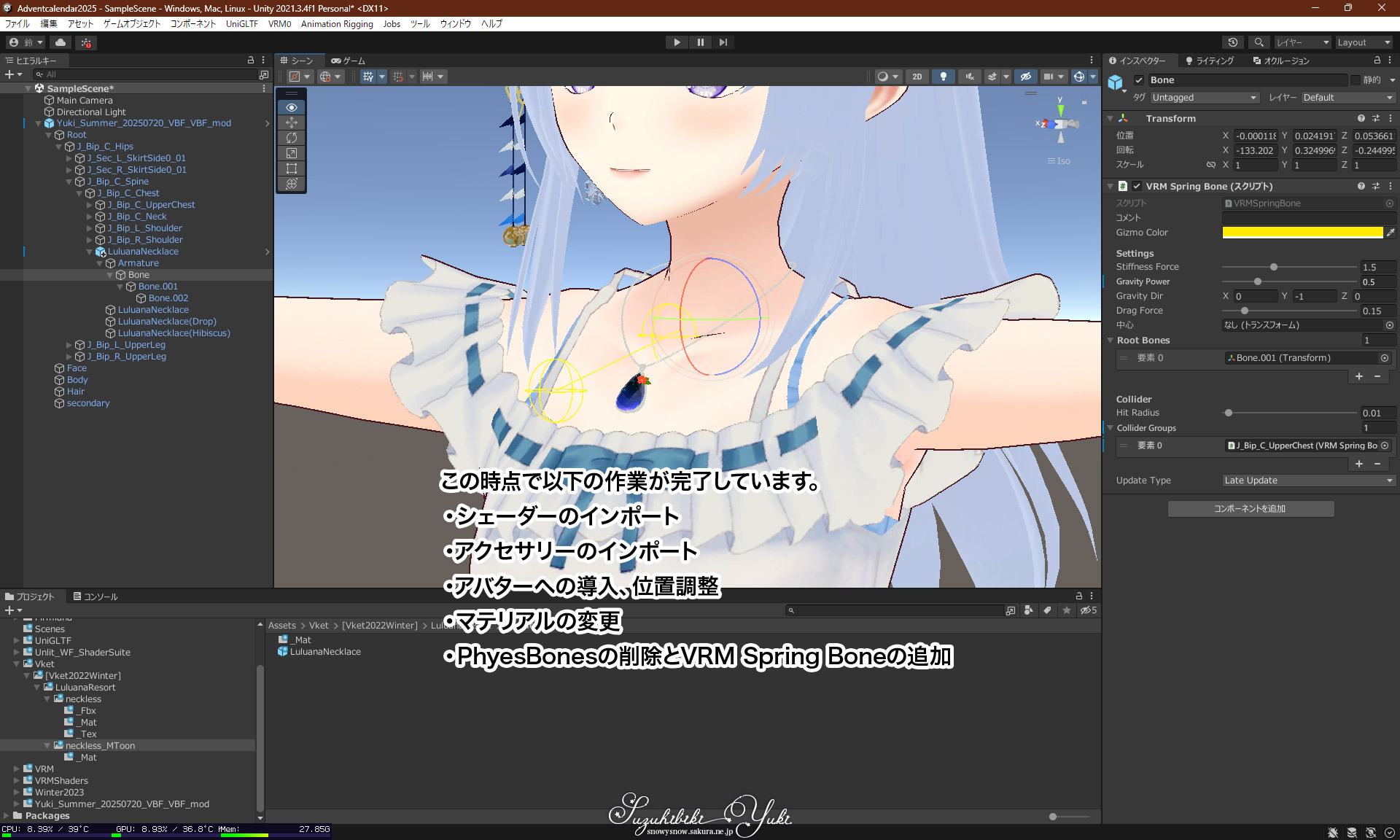Click the yellow Gizmo Color swatch
The image size is (1400, 840).
pyautogui.click(x=1302, y=233)
